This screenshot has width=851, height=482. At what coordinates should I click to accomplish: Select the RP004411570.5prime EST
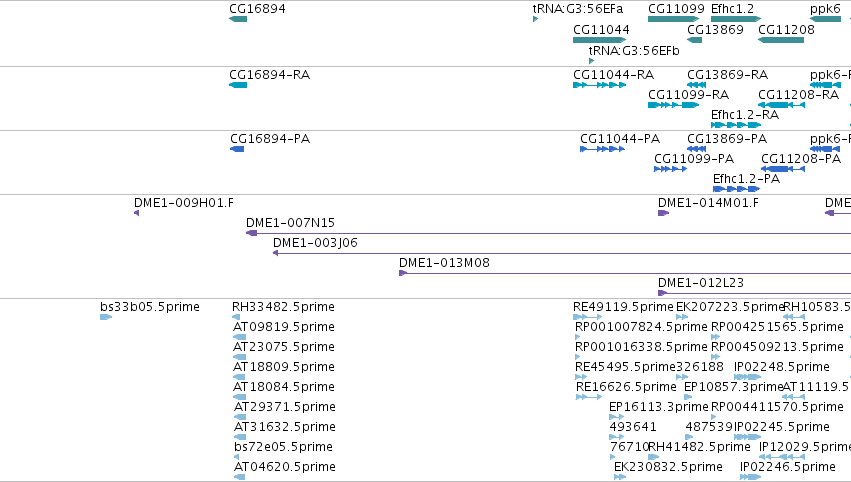tap(714, 417)
